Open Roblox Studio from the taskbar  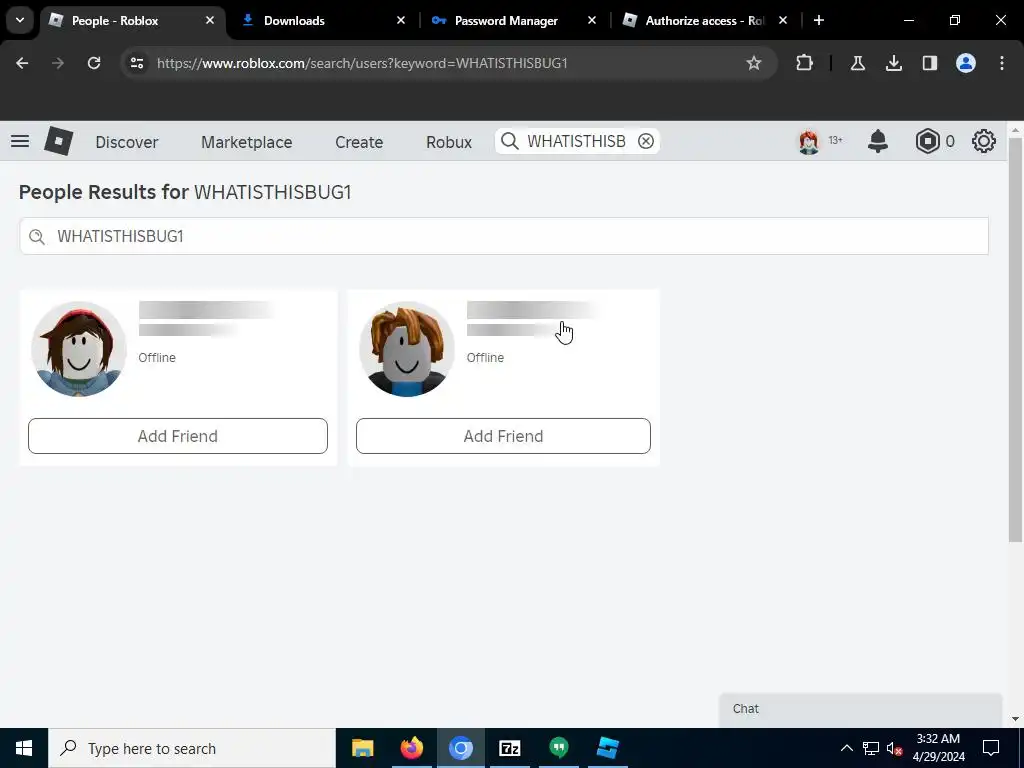(x=607, y=748)
